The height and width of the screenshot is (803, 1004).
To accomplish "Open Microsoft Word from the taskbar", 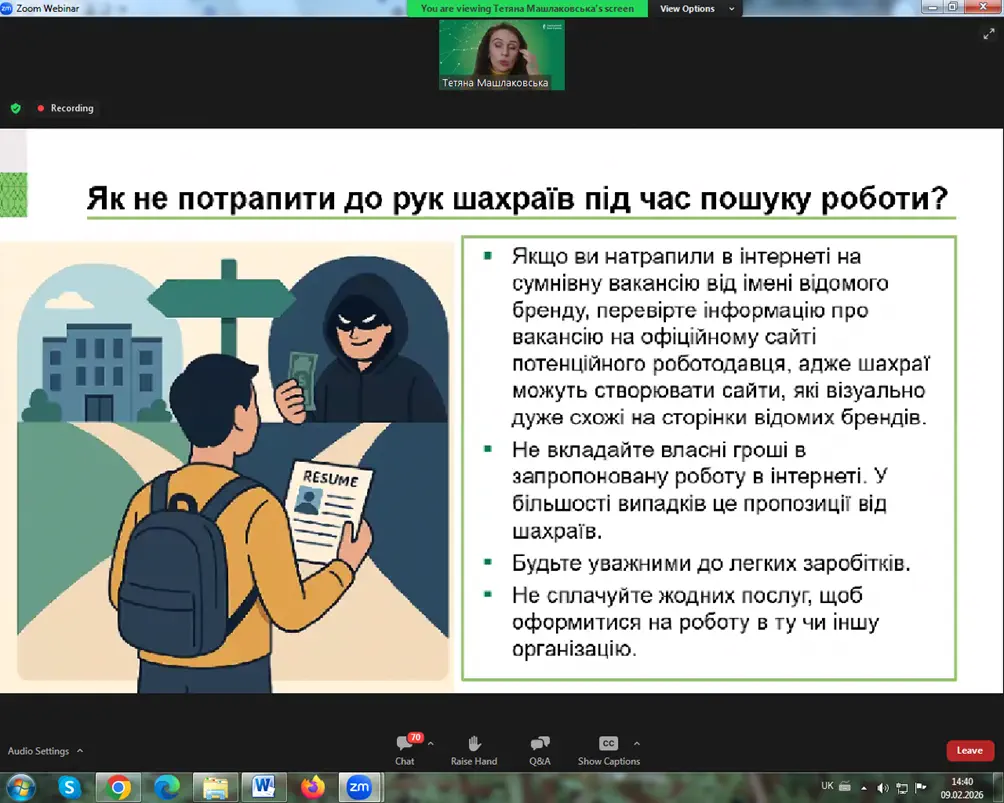I will pyautogui.click(x=264, y=787).
